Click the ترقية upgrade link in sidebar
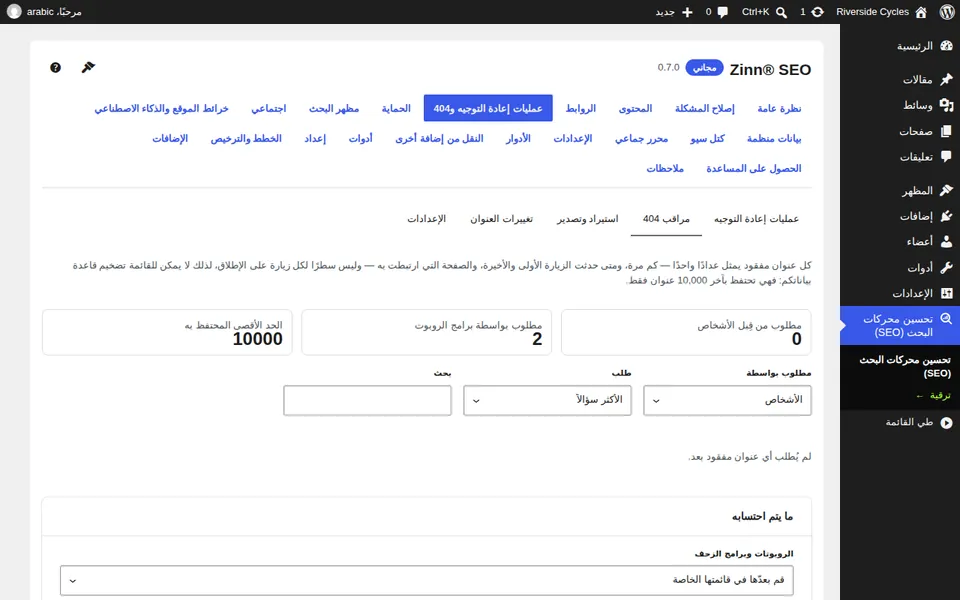 click(x=933, y=396)
